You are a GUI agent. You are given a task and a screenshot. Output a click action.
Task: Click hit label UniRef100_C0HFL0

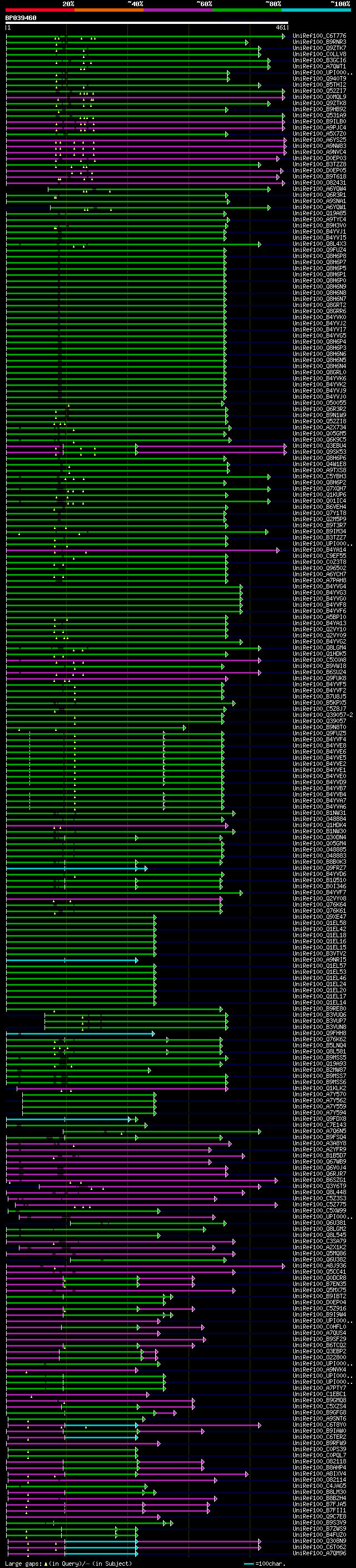[x=319, y=1327]
